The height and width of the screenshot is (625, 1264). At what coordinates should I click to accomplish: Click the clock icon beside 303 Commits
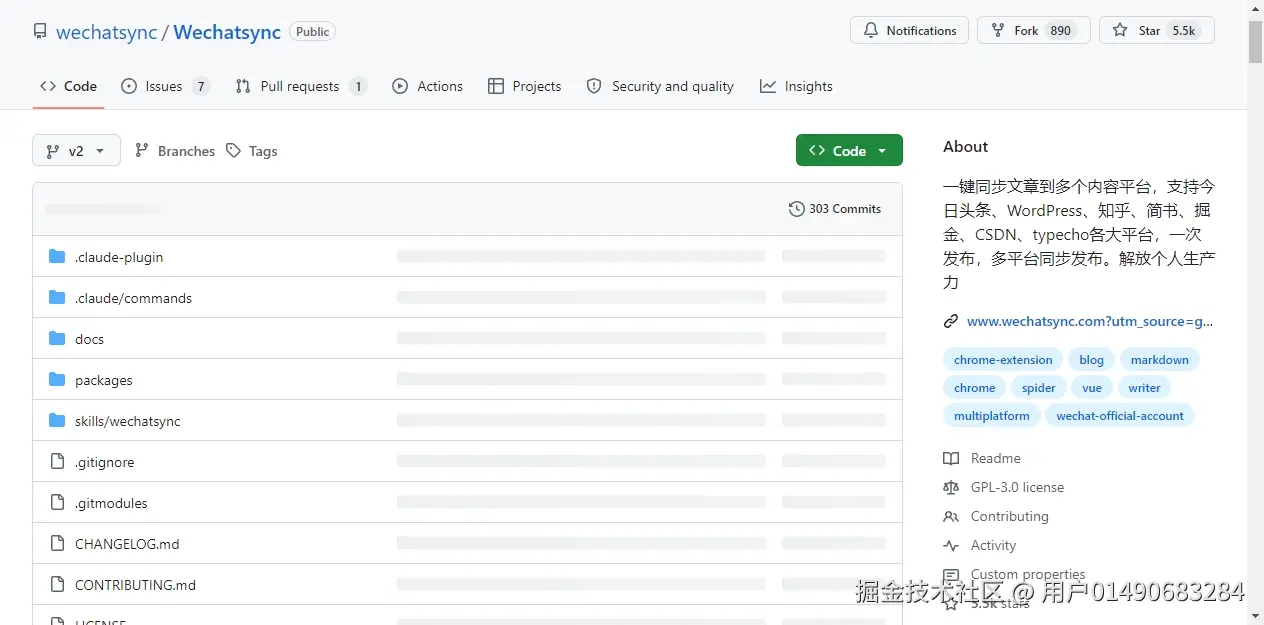click(x=797, y=209)
